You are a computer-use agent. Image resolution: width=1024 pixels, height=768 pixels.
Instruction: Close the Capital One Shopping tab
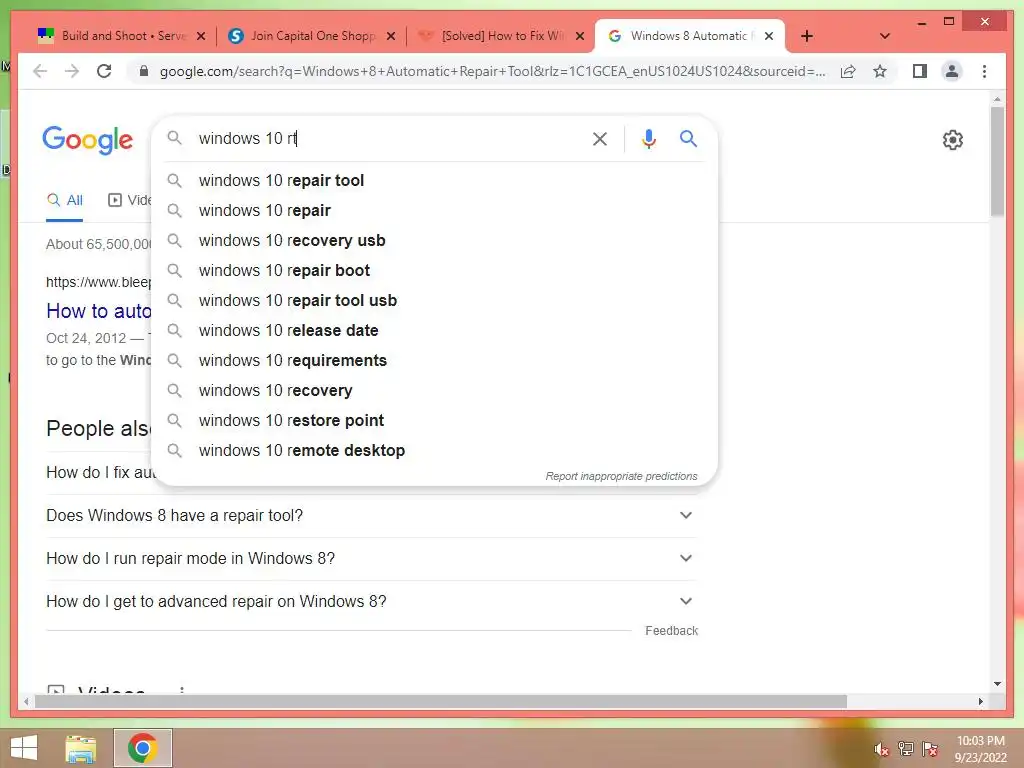[391, 36]
